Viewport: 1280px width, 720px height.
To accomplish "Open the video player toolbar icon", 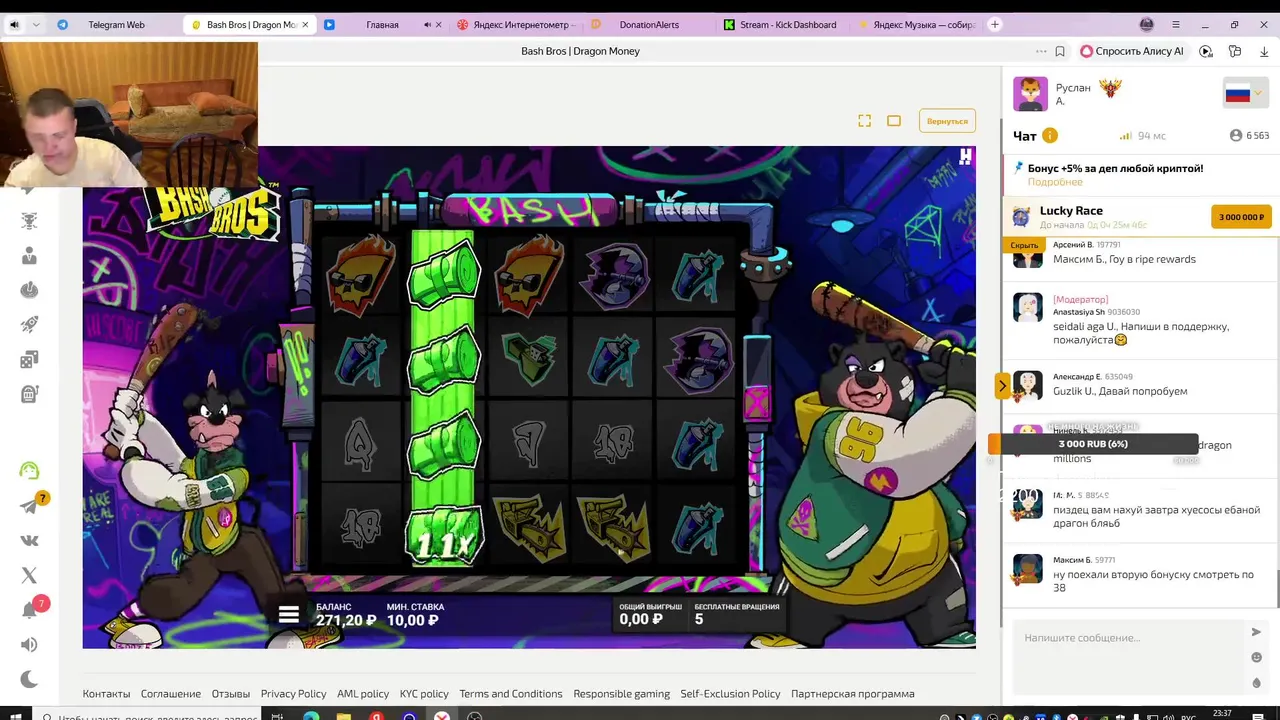I will click(1206, 51).
